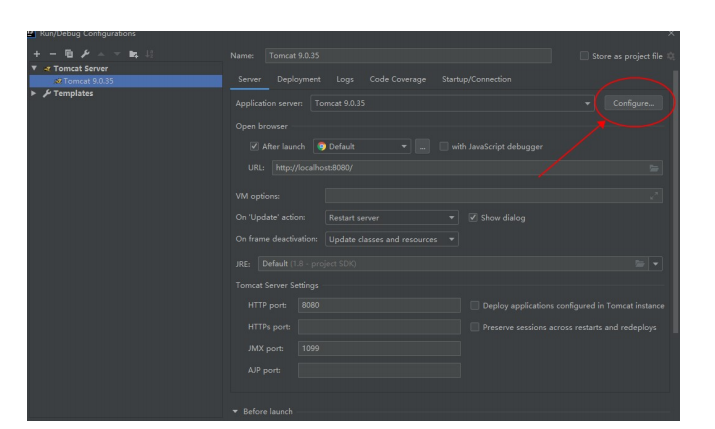This screenshot has width=715, height=429.
Task: Close the Run/Debug Configurations dialog
Action: coord(671,34)
